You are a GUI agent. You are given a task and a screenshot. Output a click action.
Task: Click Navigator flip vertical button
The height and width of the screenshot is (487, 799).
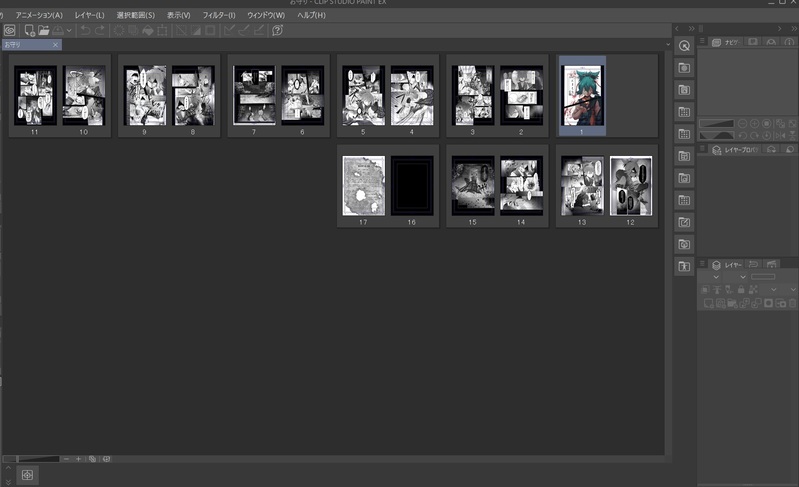pyautogui.click(x=792, y=136)
